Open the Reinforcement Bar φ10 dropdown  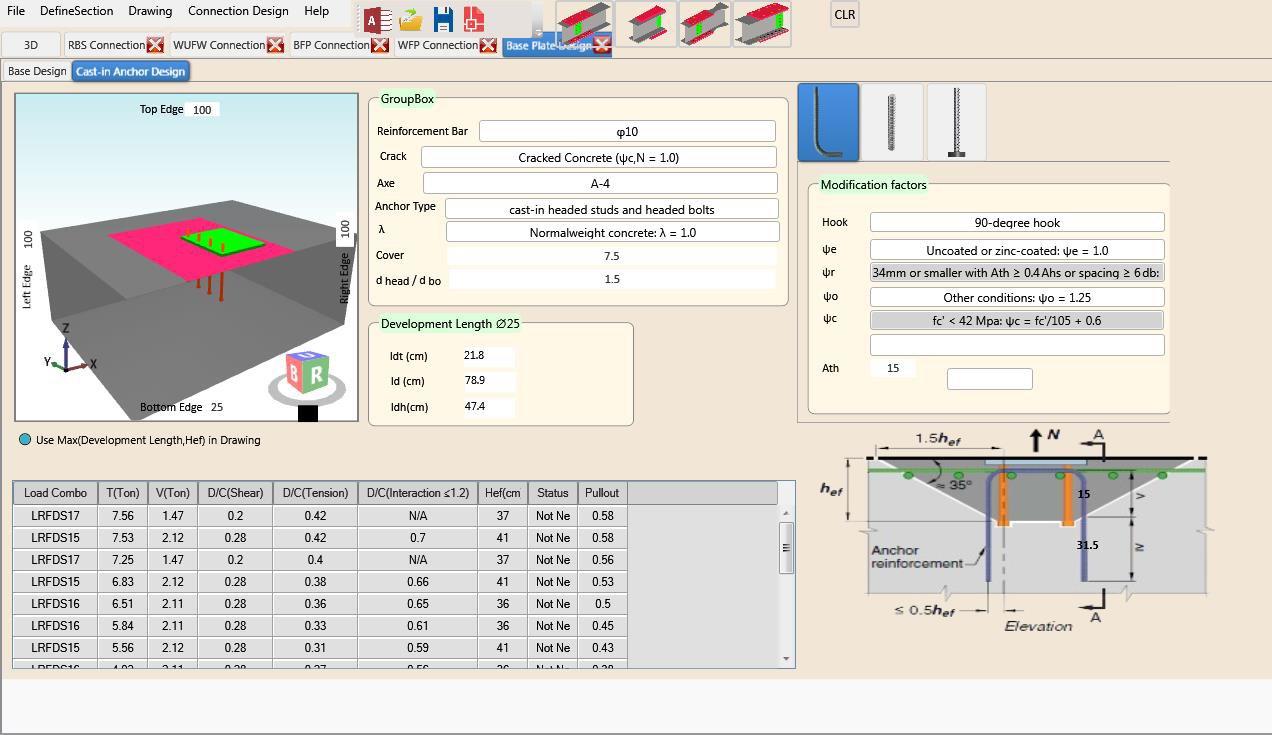pyautogui.click(x=627, y=131)
